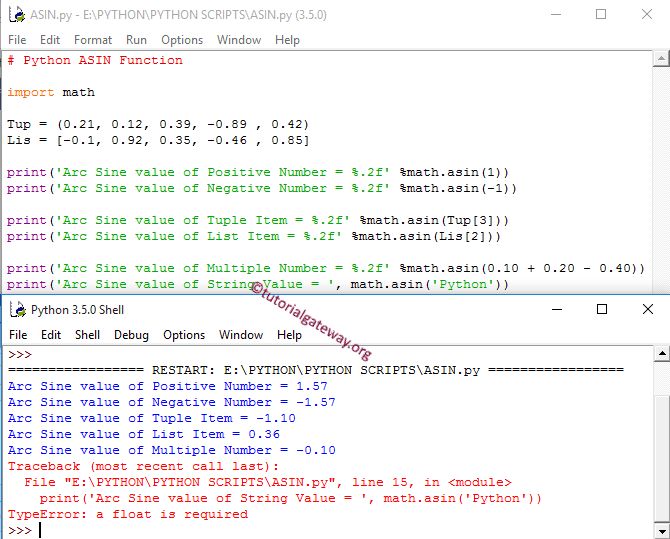Click the 'Tup = (0.21, 0.12...' line

pos(158,124)
